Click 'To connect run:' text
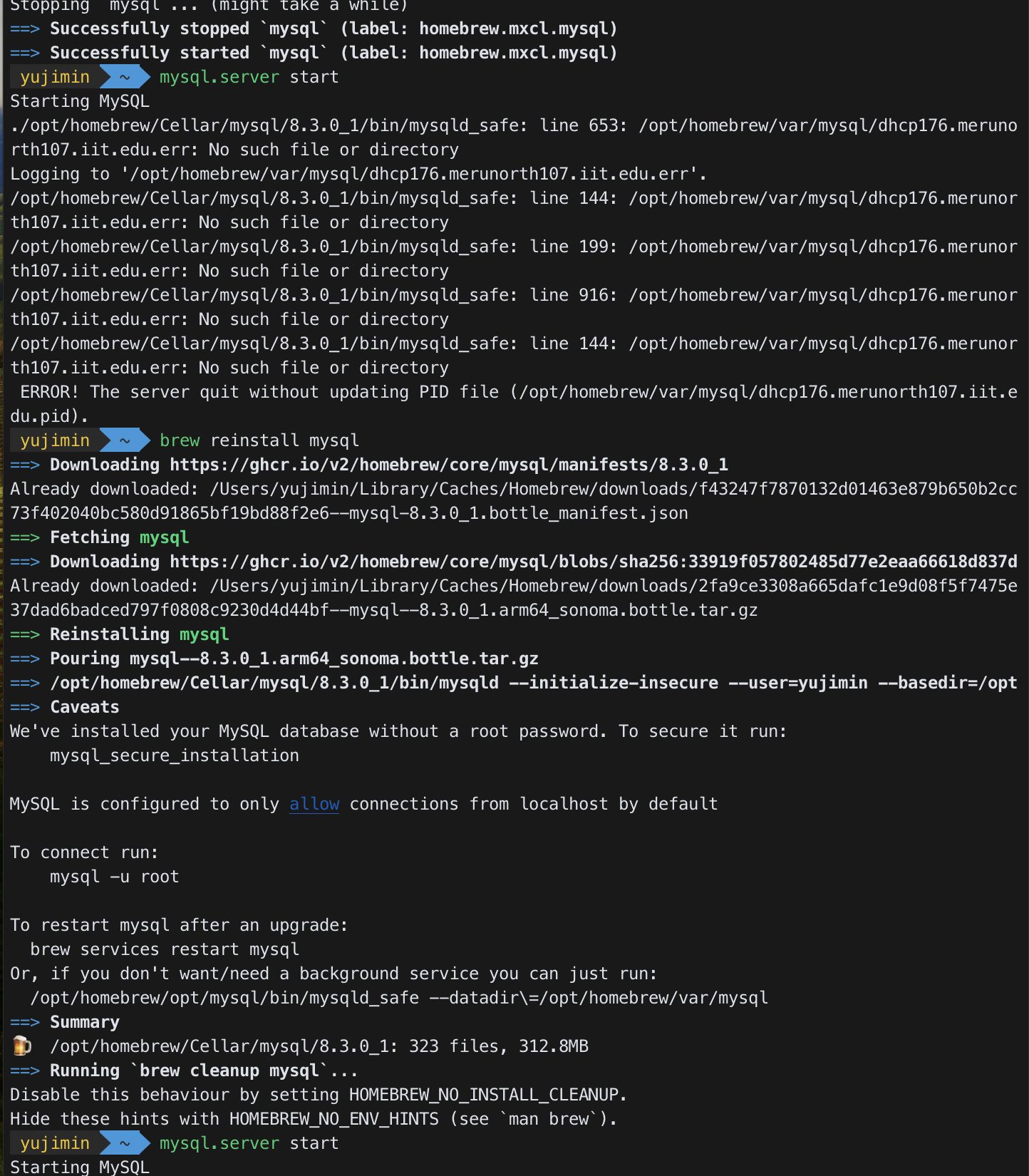 pos(84,852)
